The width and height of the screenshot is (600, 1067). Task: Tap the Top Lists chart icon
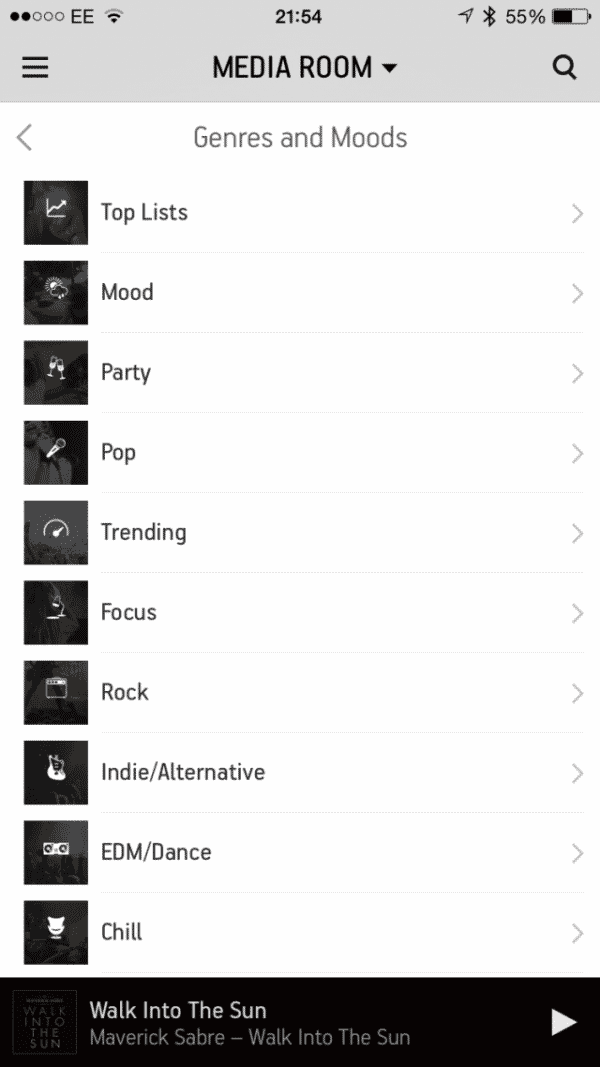pyautogui.click(x=55, y=212)
